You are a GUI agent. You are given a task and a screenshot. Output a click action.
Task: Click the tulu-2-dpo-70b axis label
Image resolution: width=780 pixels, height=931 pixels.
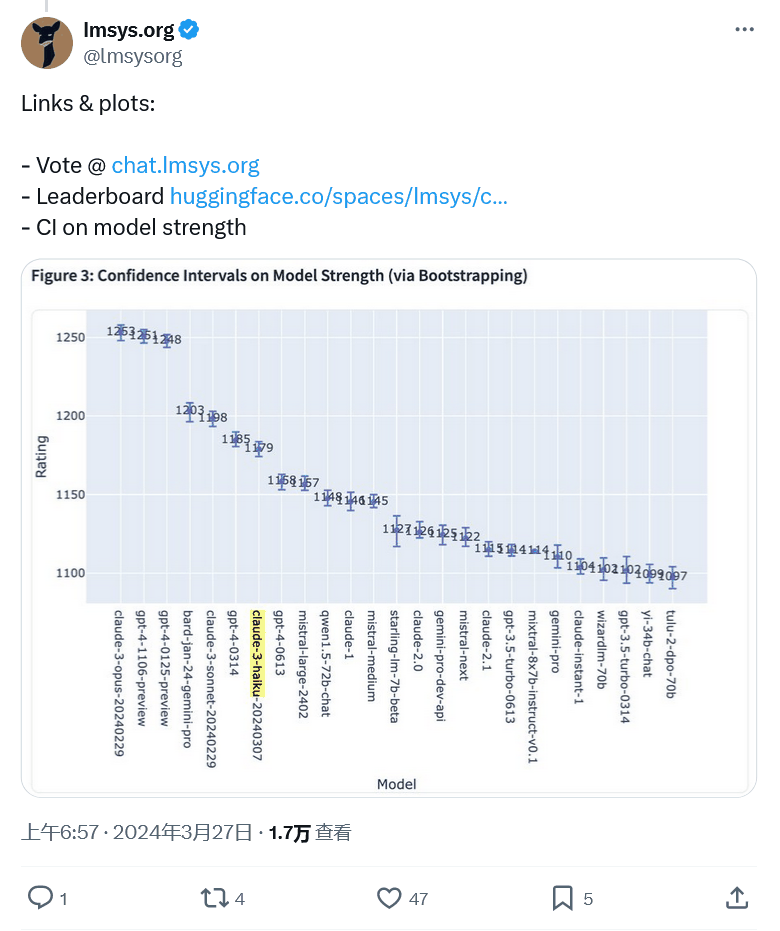tap(672, 667)
